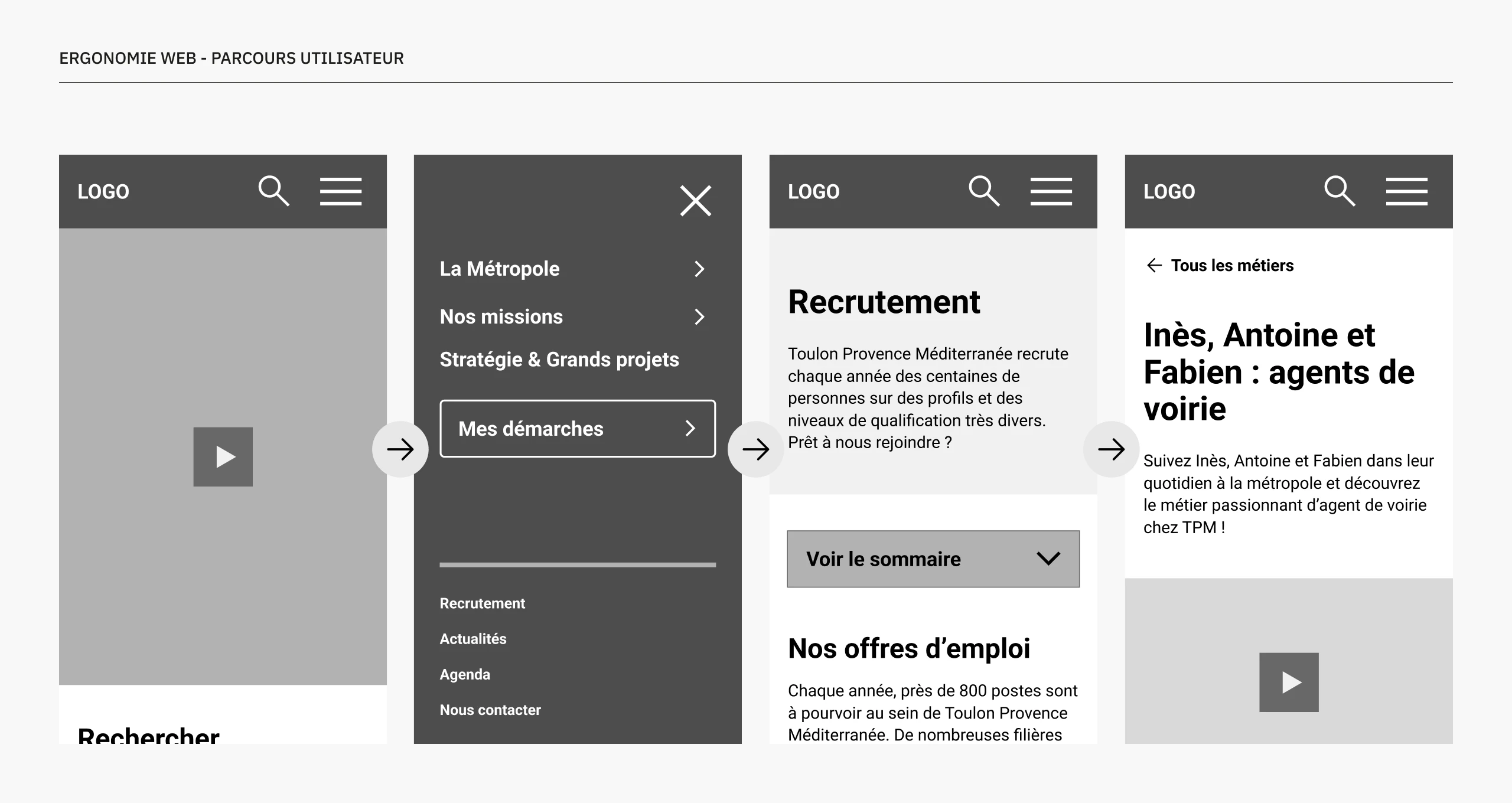Open hamburger menu on agents de voirie screen
Viewport: 1512px width, 803px height.
tap(1407, 191)
